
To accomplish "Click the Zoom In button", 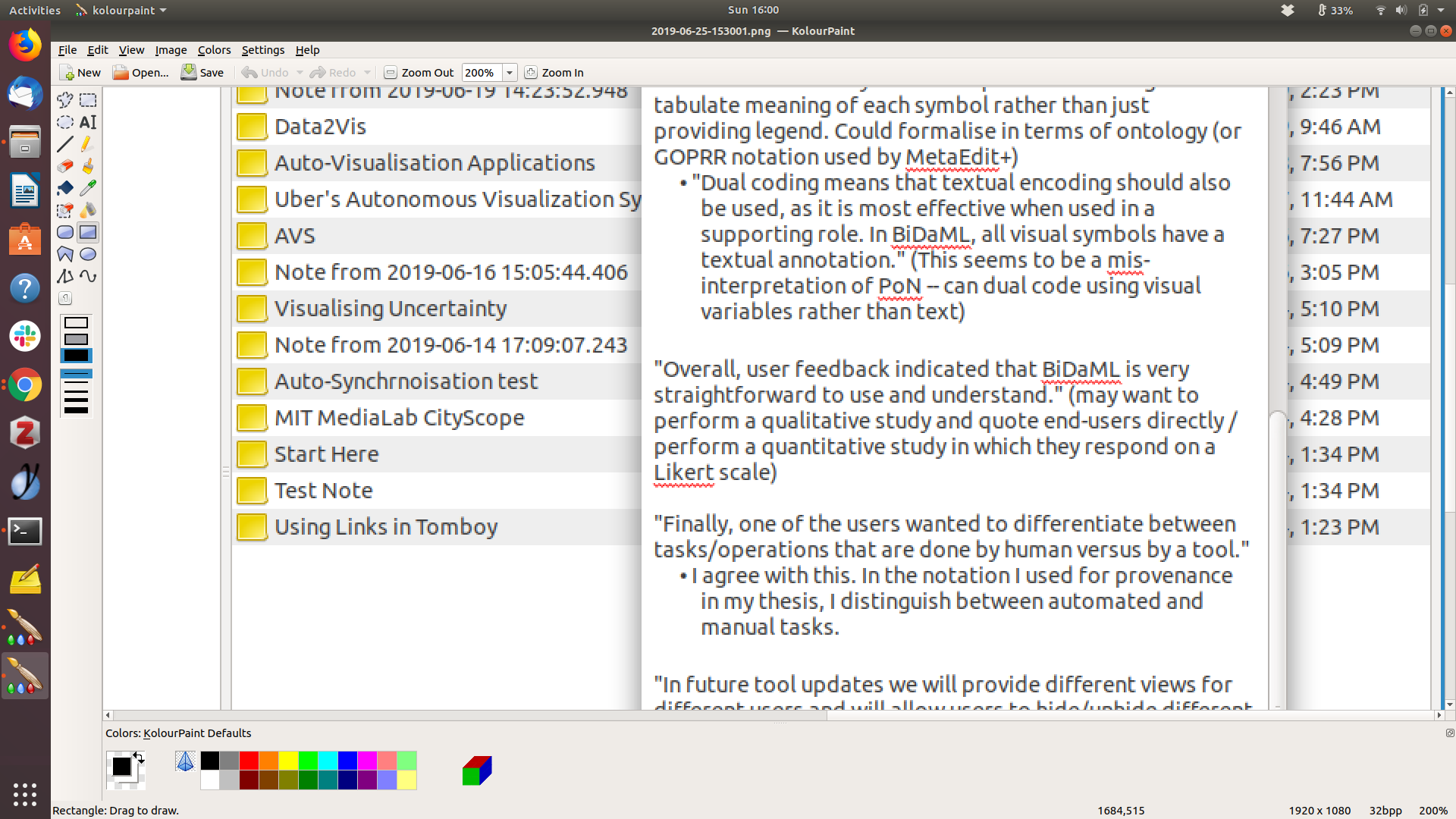I will (554, 73).
